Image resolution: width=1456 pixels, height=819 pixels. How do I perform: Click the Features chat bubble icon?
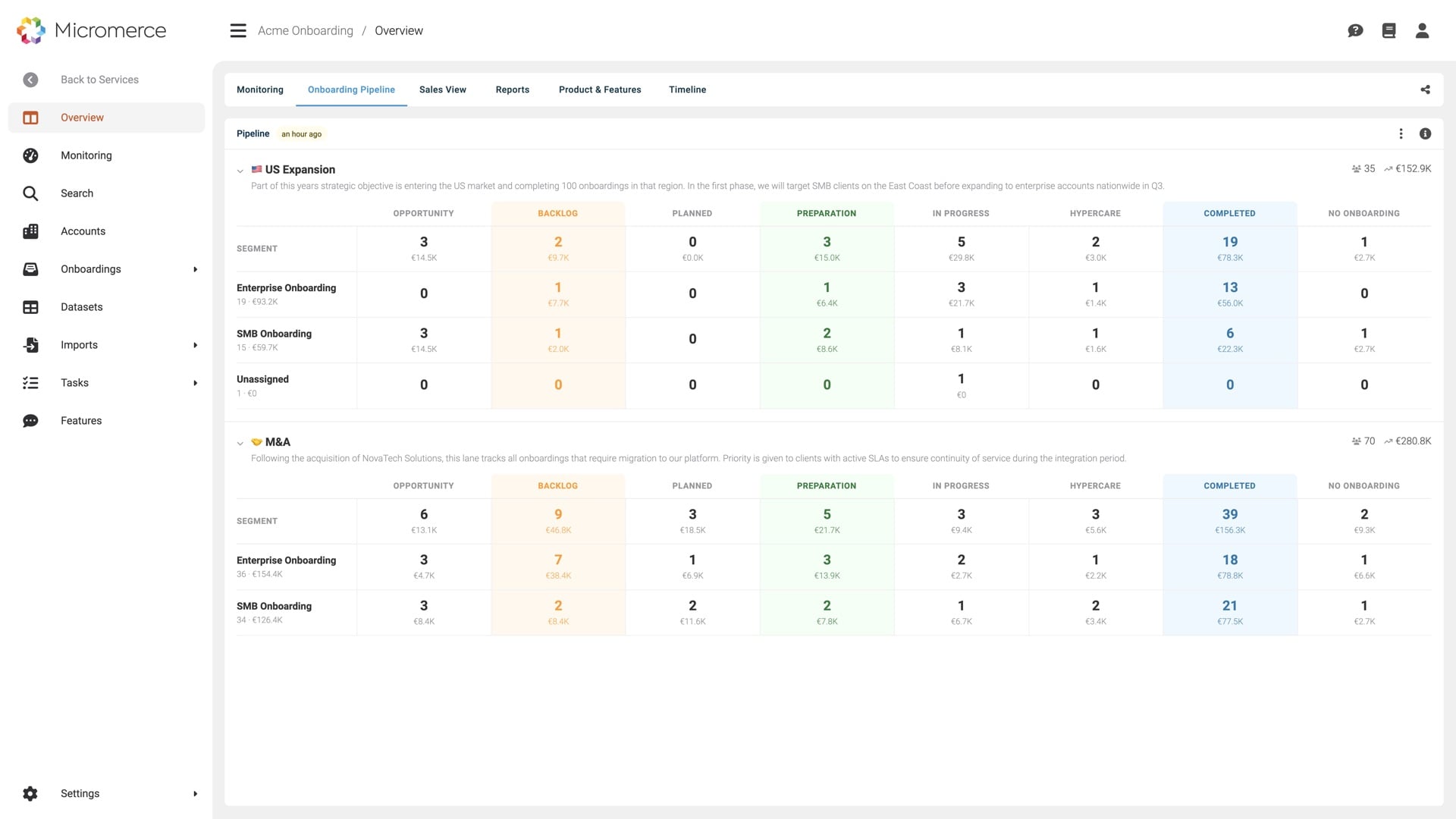pyautogui.click(x=30, y=421)
